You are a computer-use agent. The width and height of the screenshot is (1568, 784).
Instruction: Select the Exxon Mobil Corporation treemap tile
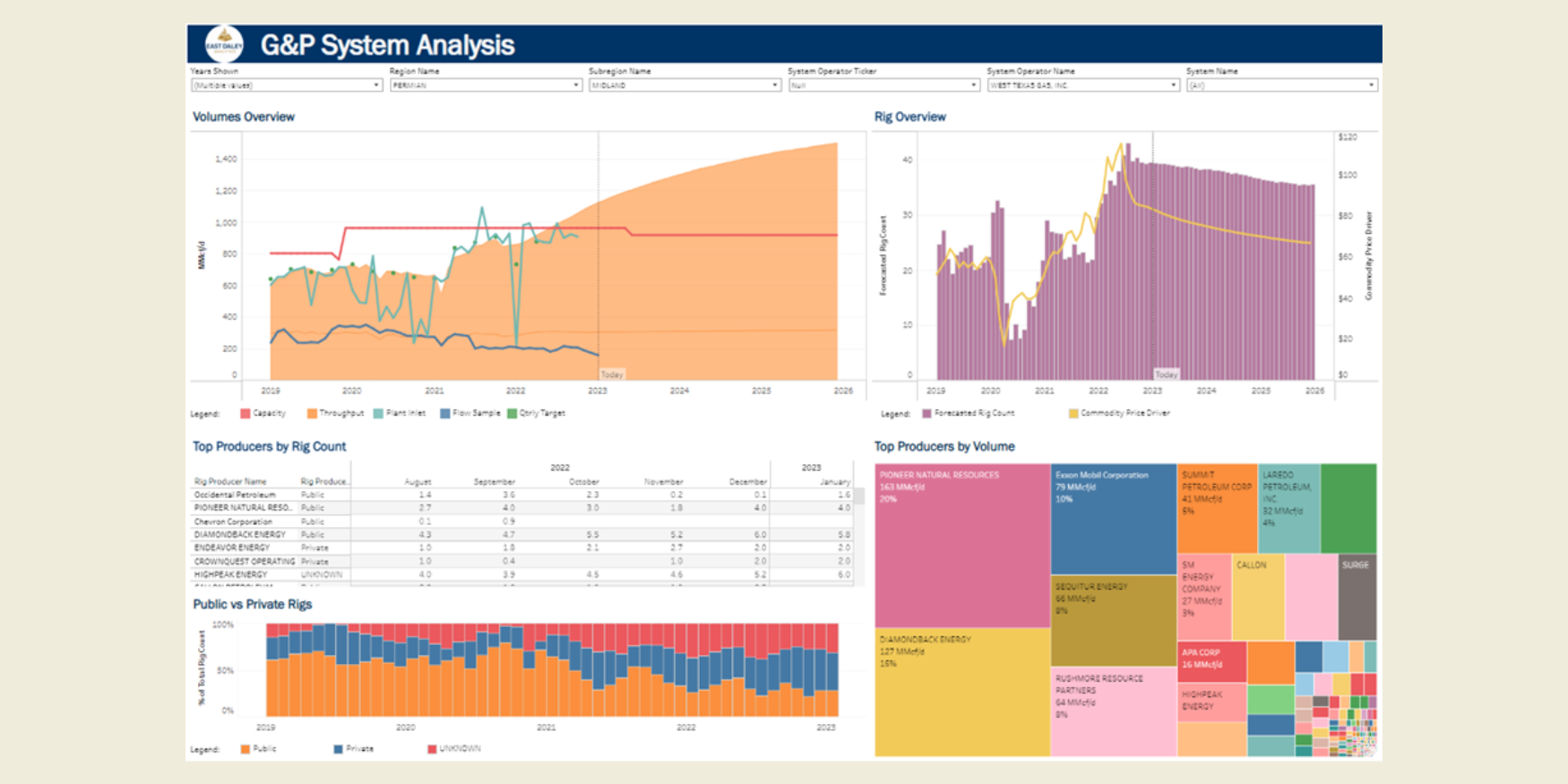click(1114, 518)
